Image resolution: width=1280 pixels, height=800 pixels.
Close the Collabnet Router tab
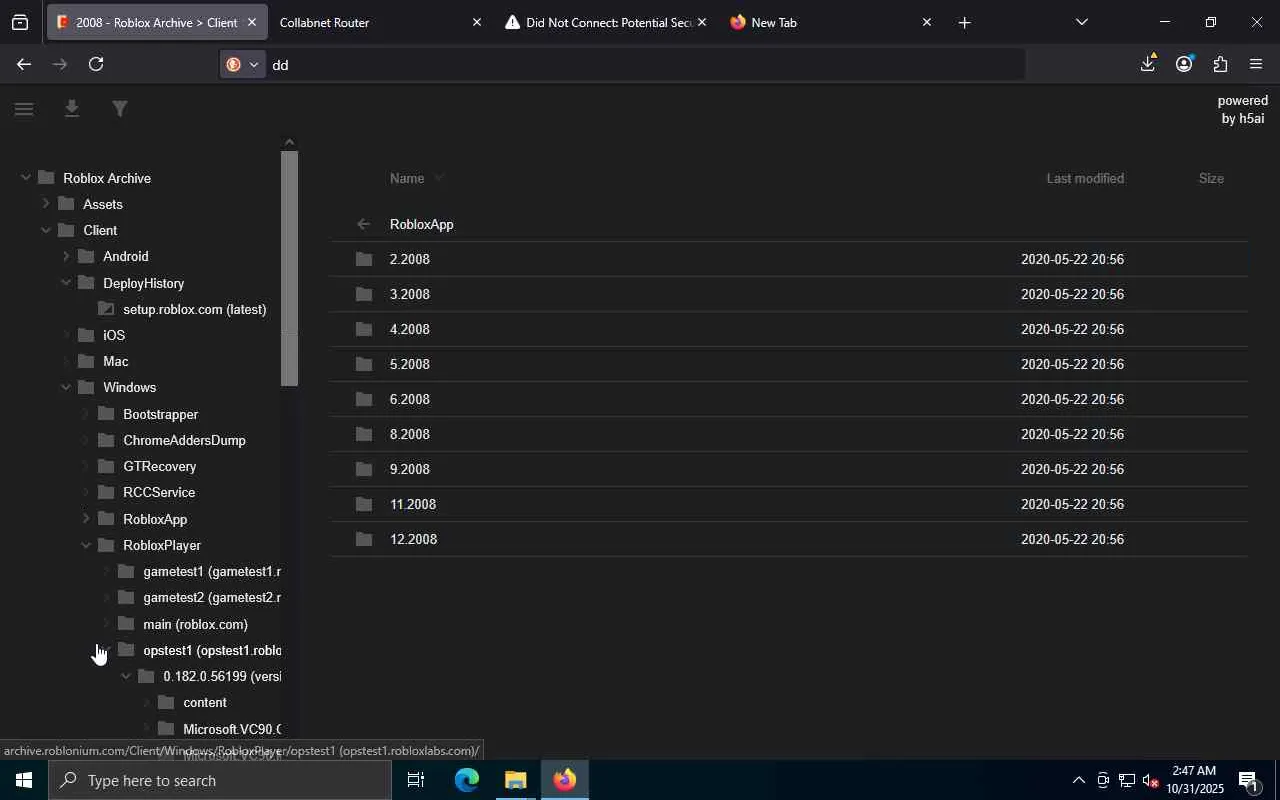click(477, 22)
